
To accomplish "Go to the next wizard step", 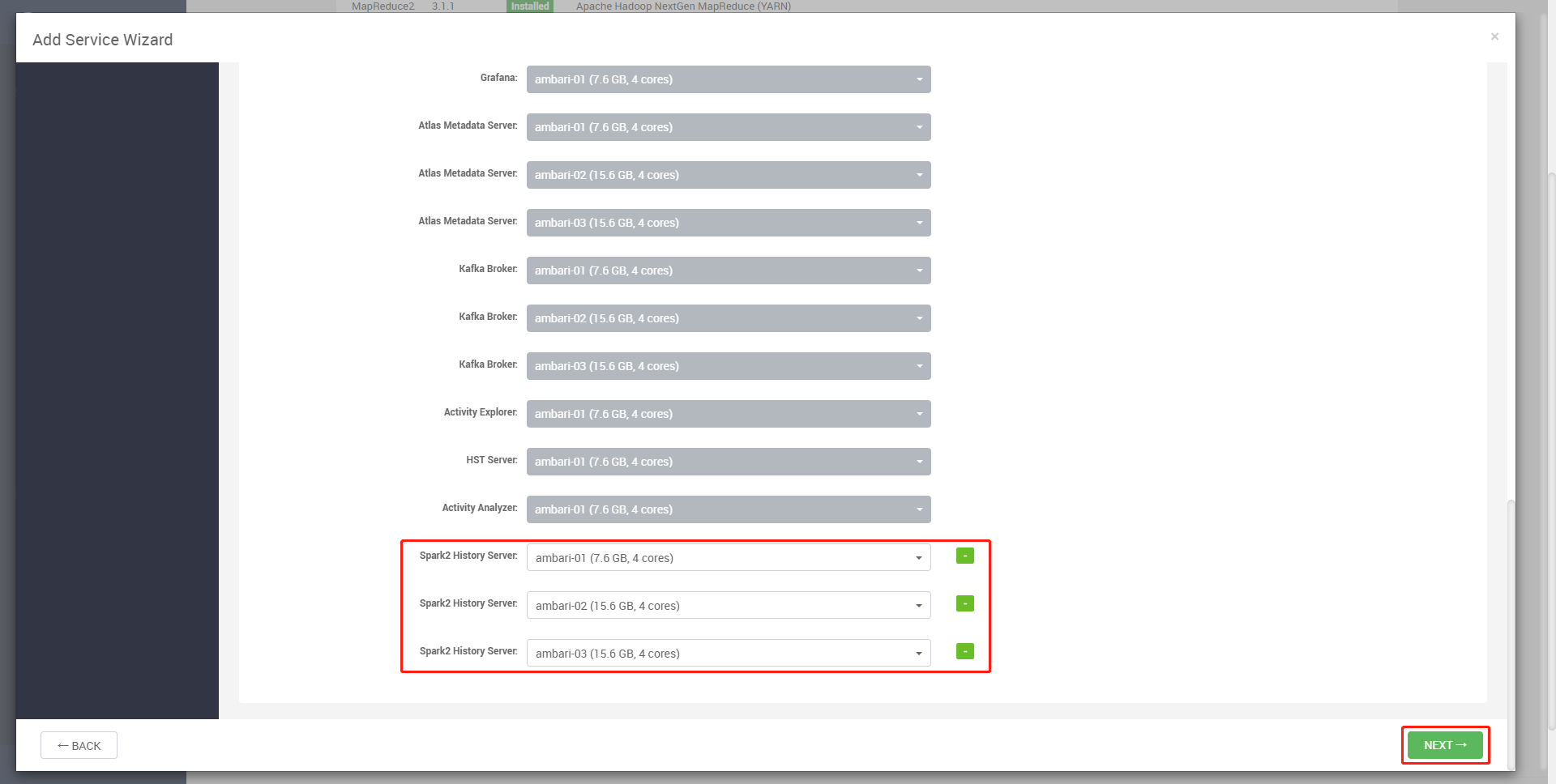I will coord(1445,745).
